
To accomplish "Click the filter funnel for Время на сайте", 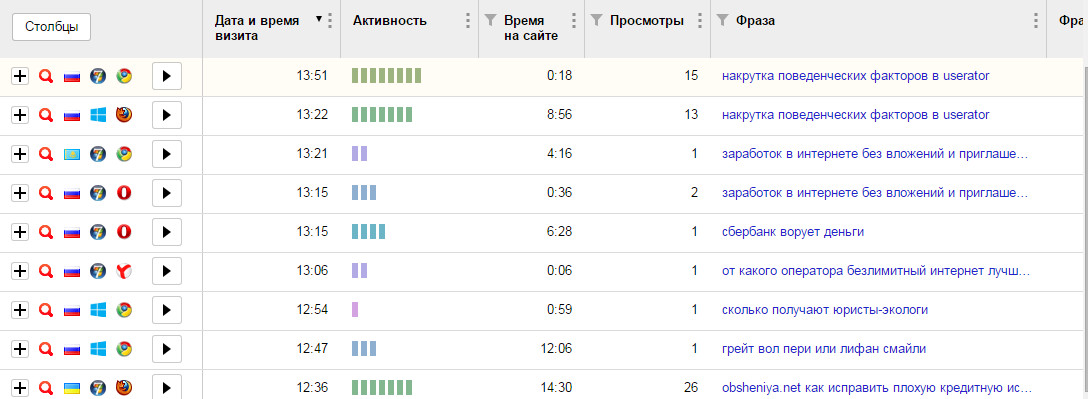I will [491, 20].
